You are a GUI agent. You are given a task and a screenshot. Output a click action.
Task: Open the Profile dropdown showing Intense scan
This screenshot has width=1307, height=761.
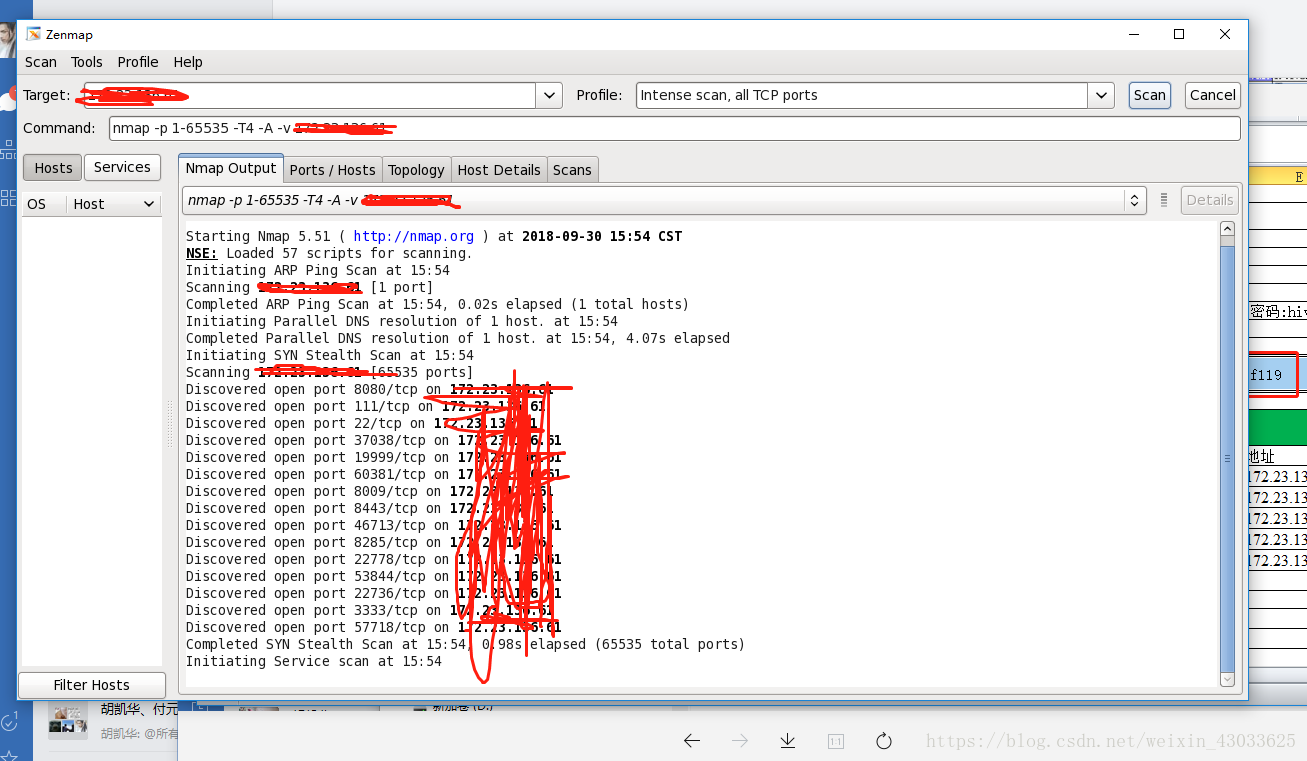1100,94
